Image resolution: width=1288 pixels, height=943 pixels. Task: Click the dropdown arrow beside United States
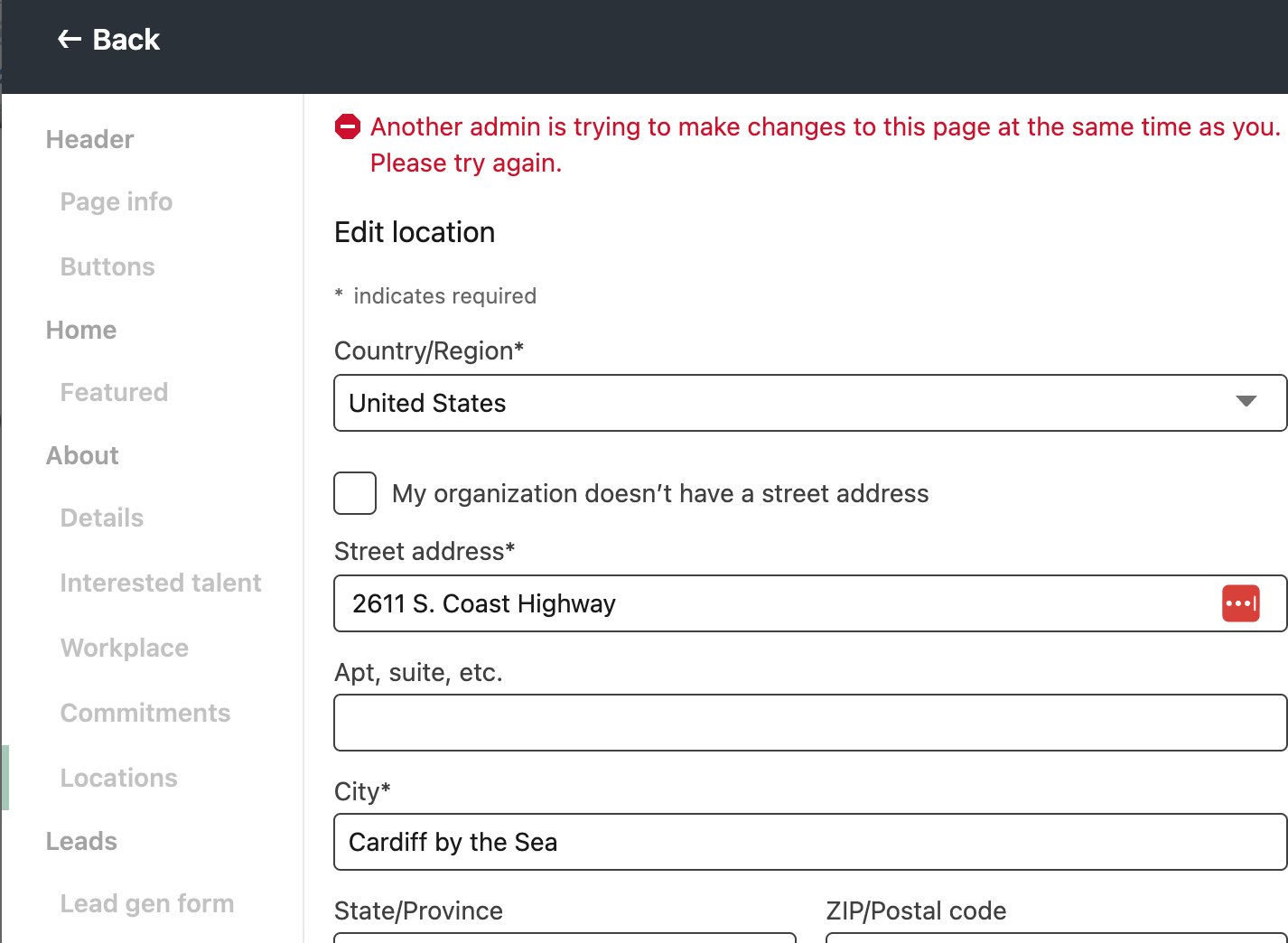point(1246,402)
